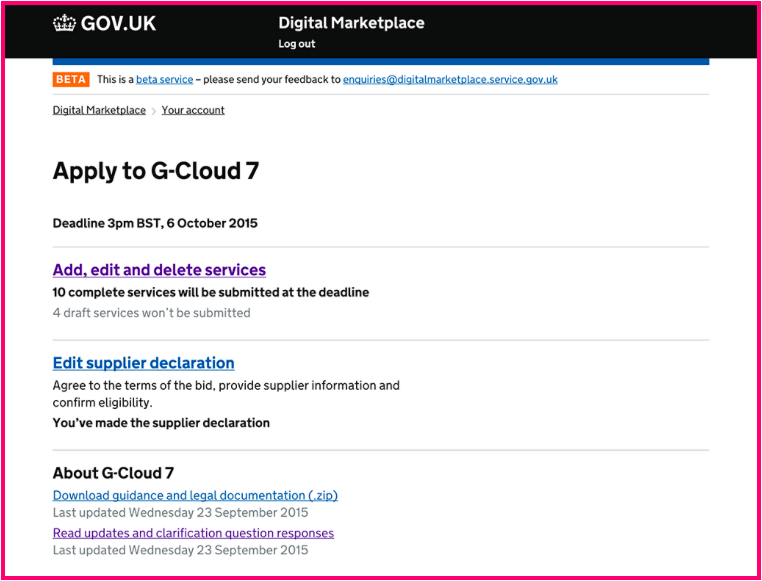Click the Deadline 3pm BST text
762x581 pixels.
155,223
